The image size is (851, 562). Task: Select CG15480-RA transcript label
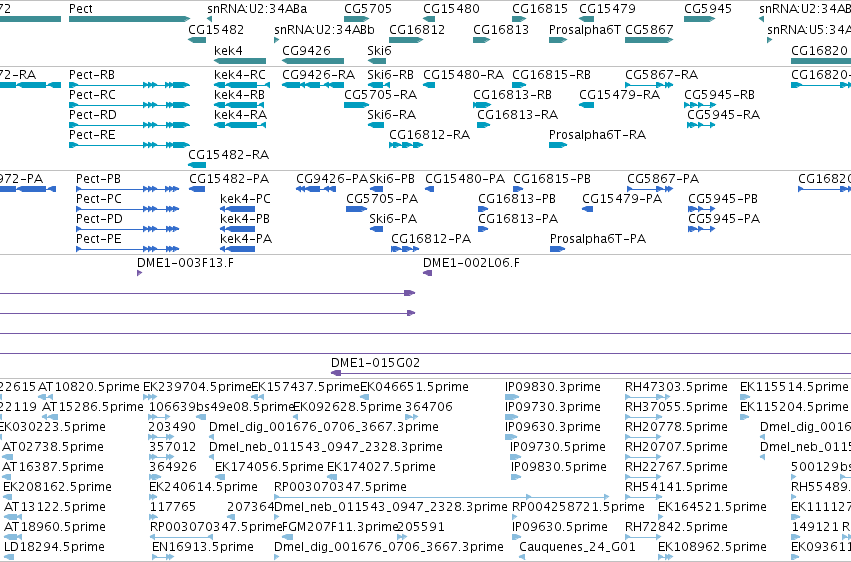pyautogui.click(x=463, y=75)
